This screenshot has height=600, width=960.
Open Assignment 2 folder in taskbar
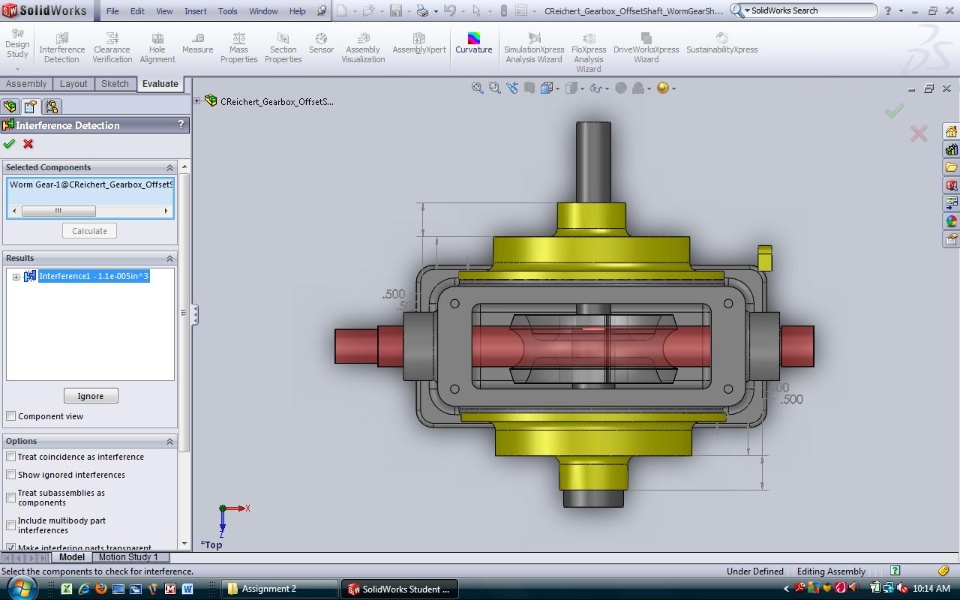tap(268, 589)
